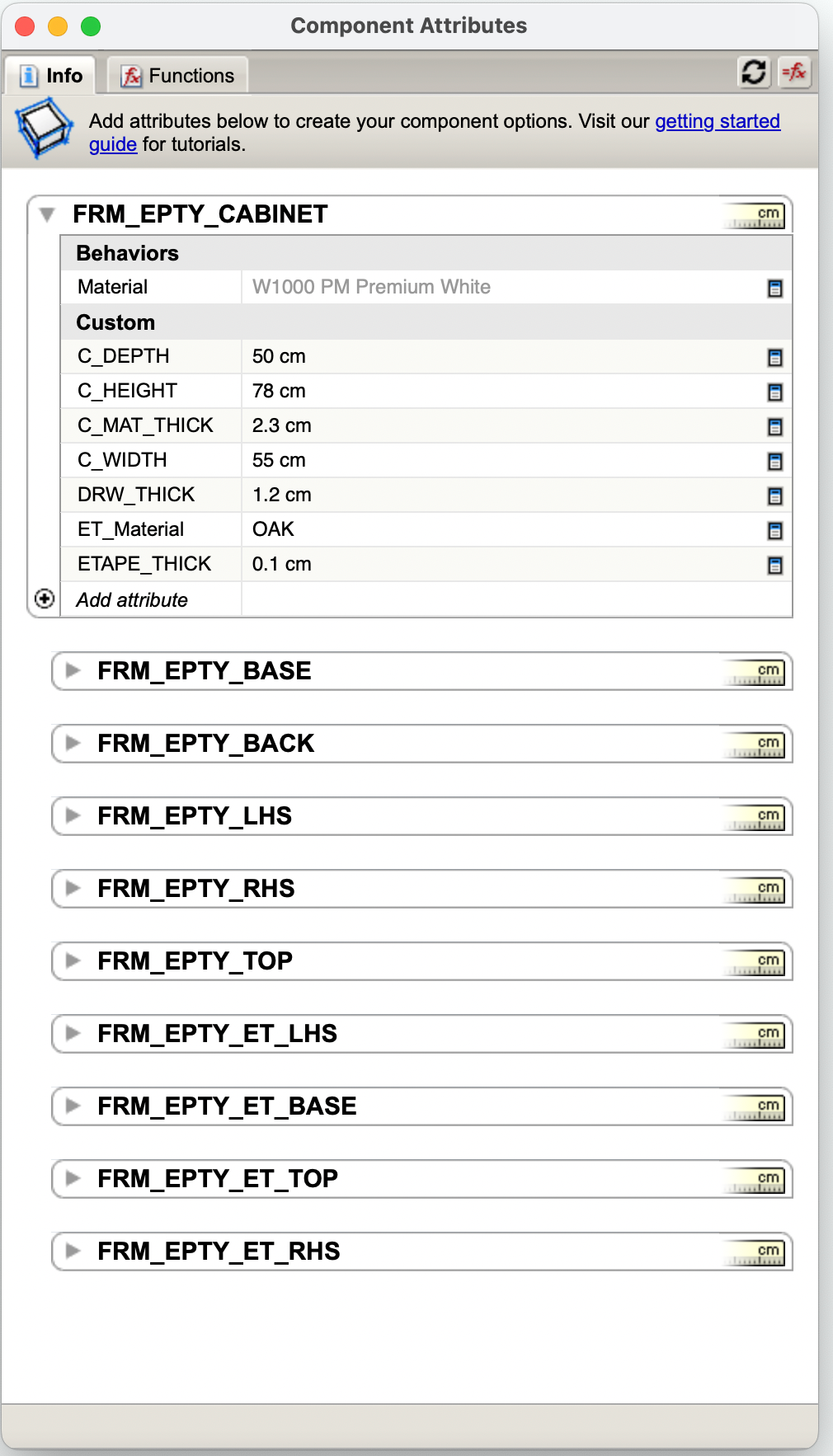Screen dimensions: 833x1456
Task: Toggle the formula view icon
Action: 794,73
